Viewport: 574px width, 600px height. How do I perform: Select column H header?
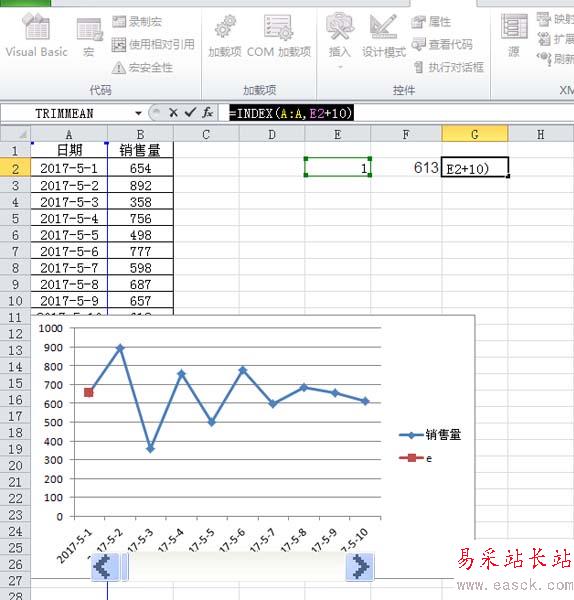(x=541, y=134)
